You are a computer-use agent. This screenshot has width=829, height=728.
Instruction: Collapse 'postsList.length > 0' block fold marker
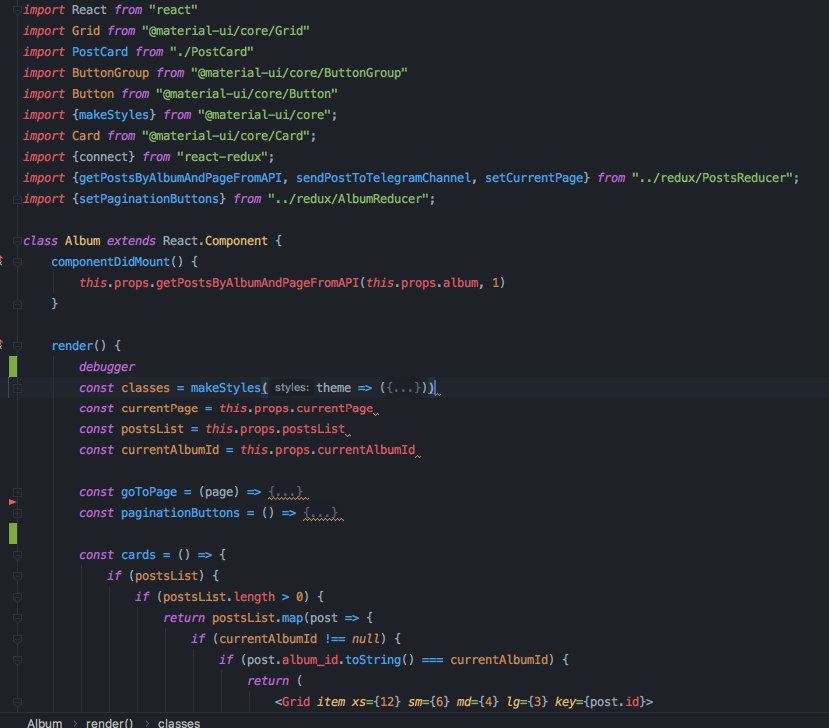point(17,597)
